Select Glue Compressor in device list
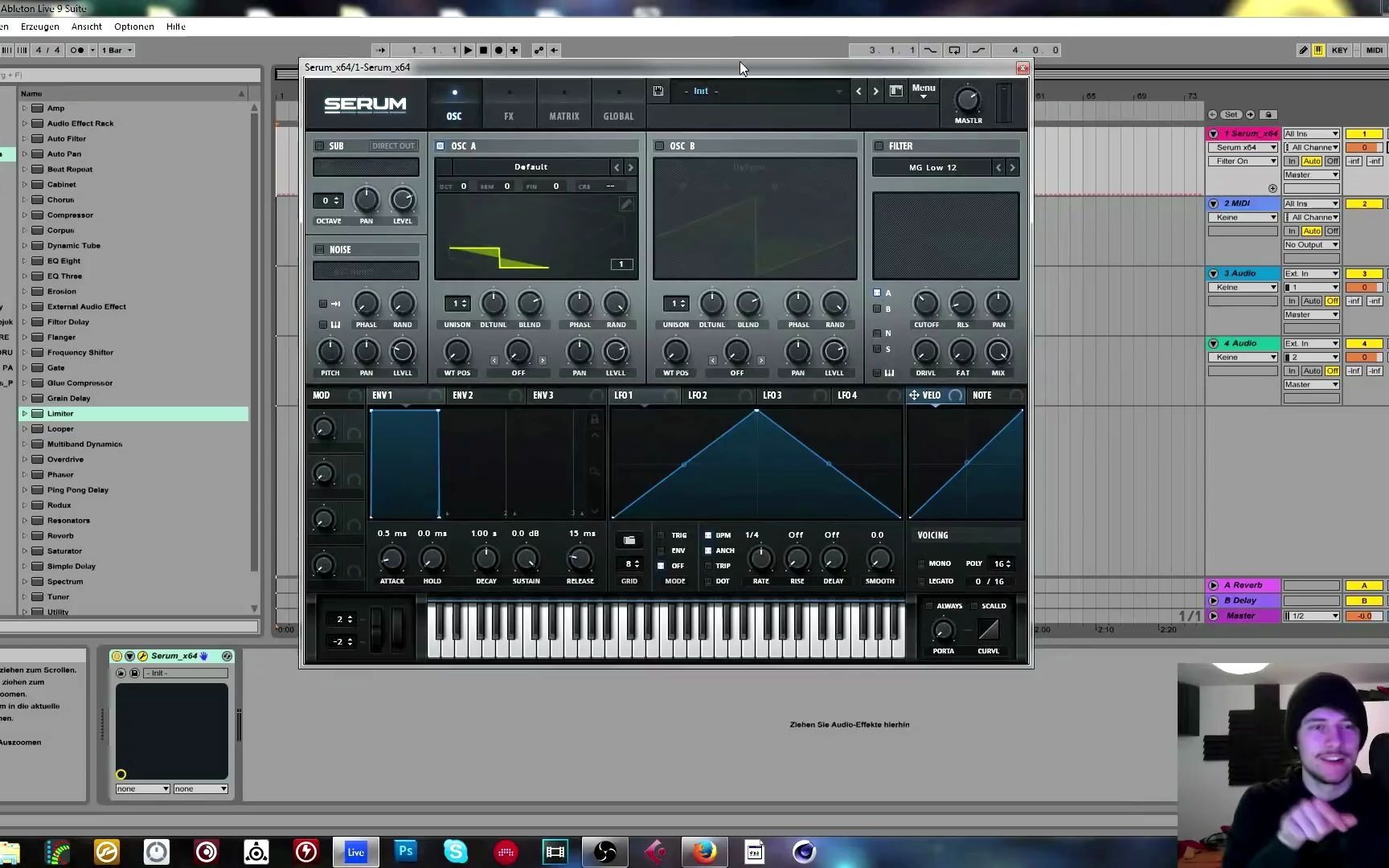 (x=80, y=383)
